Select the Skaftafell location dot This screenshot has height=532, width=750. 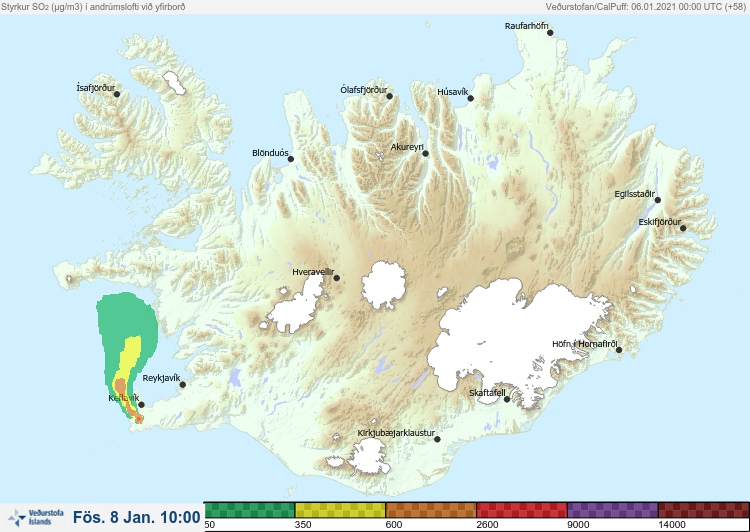507,399
